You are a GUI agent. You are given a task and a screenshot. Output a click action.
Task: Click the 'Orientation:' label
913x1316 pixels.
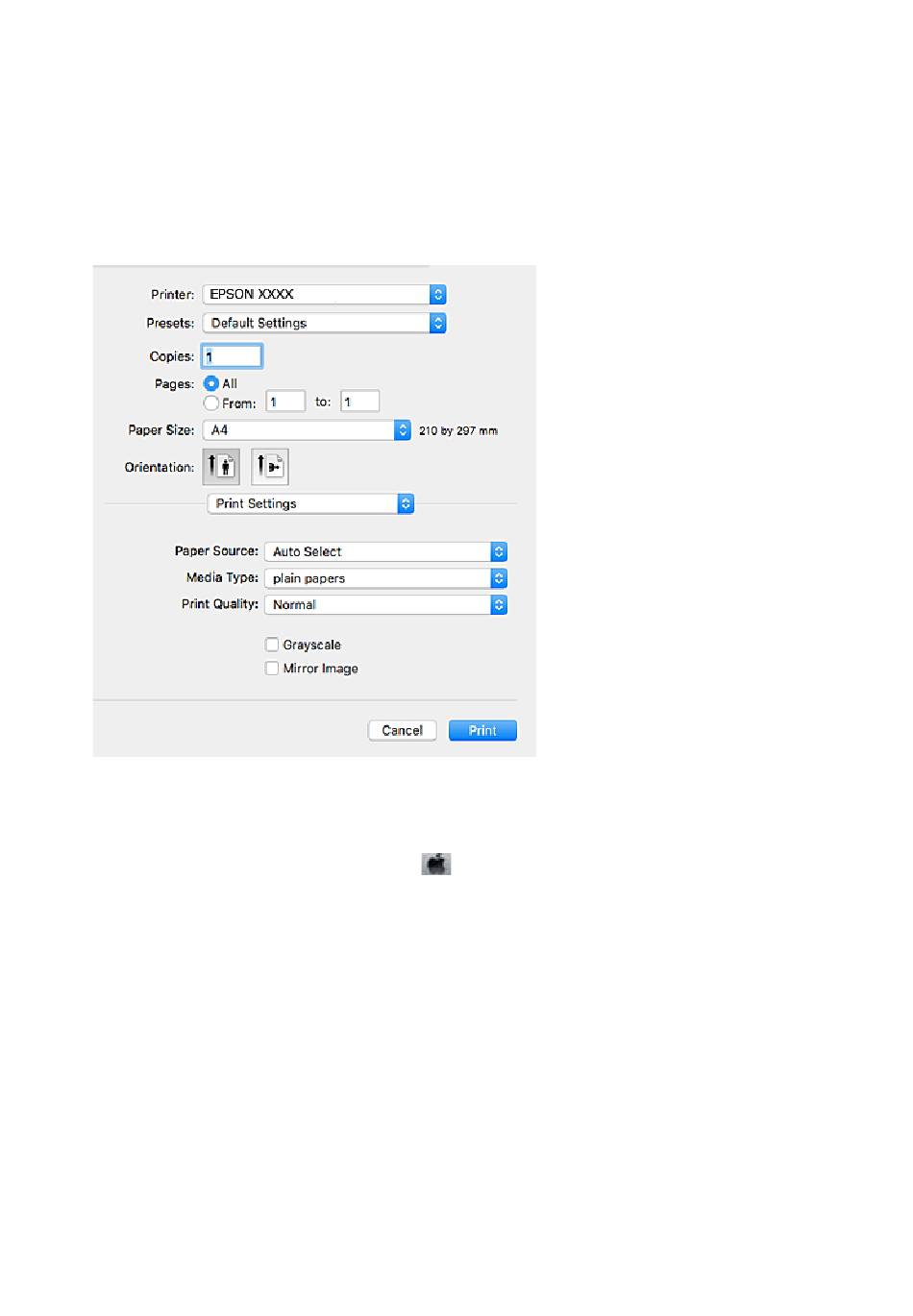click(x=160, y=468)
